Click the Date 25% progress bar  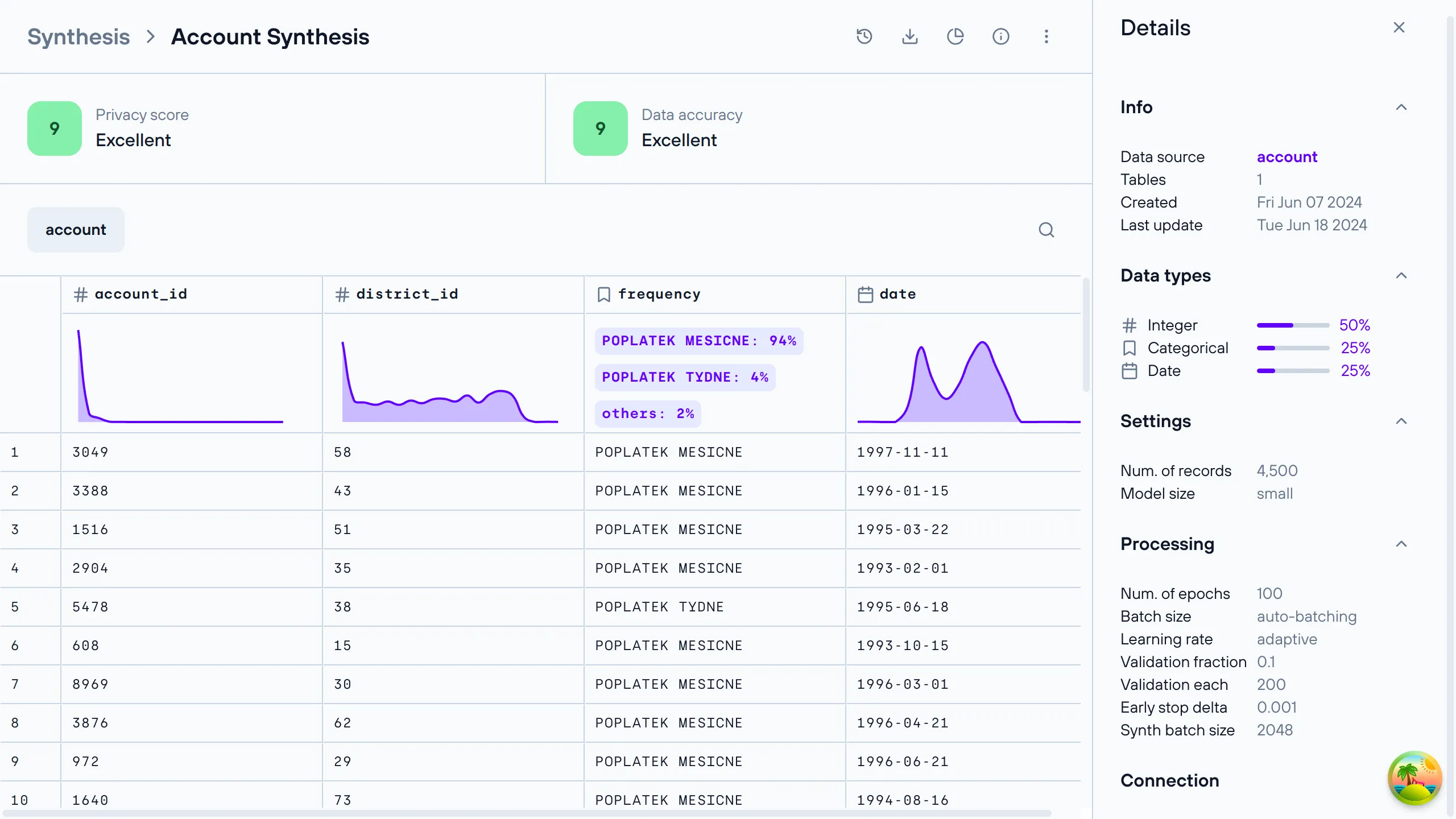coord(1293,371)
